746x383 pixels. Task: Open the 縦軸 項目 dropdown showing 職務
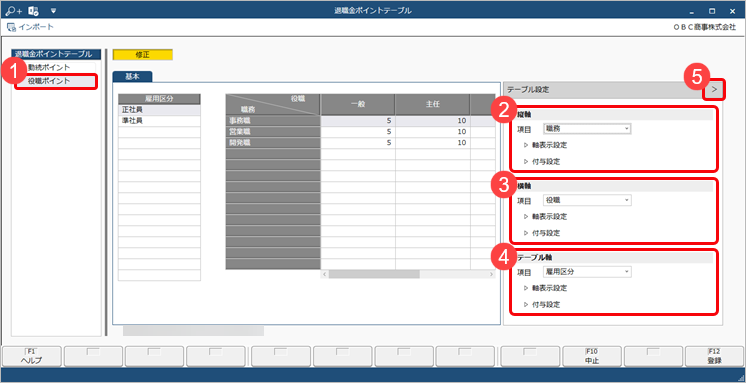587,129
